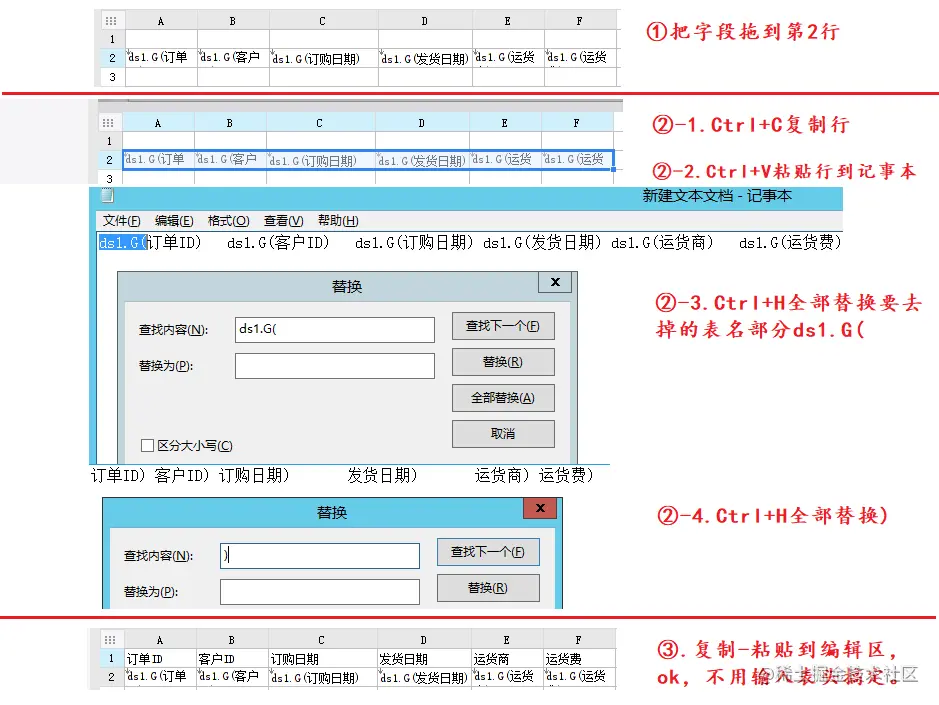The image size is (939, 705).
Task: Select cell 运货商 in the header-row grid
Action: point(508,659)
